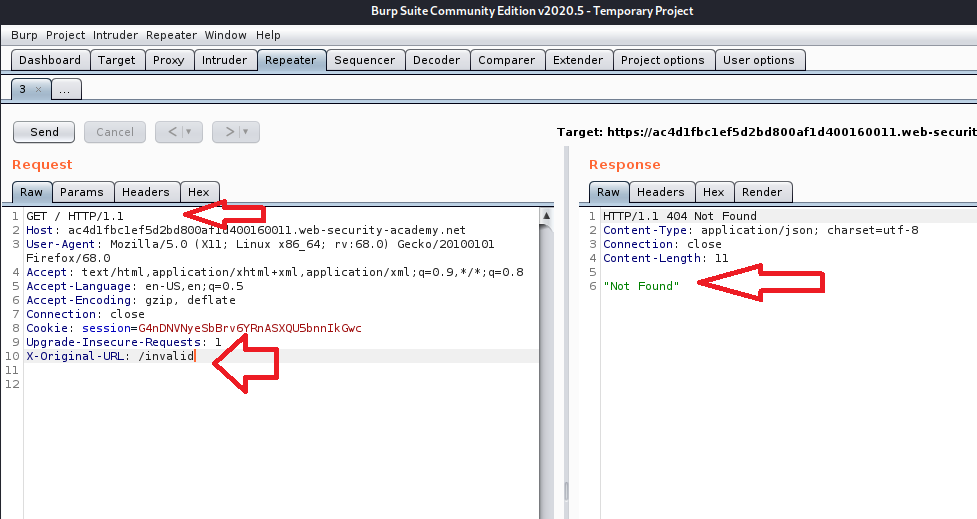
Task: Click the Accept-Encoding header line
Action: click(131, 300)
